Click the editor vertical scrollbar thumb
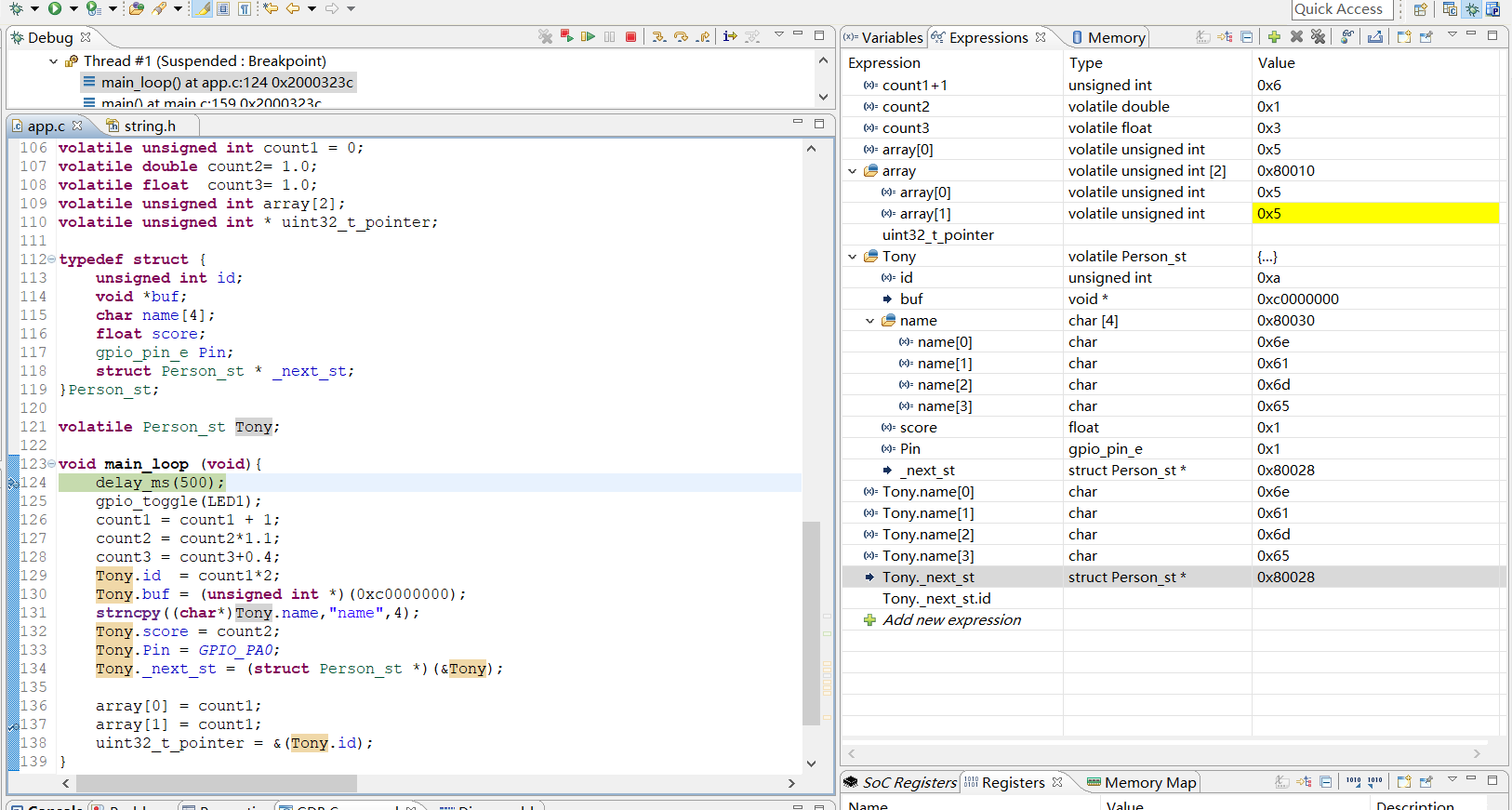 [811, 623]
